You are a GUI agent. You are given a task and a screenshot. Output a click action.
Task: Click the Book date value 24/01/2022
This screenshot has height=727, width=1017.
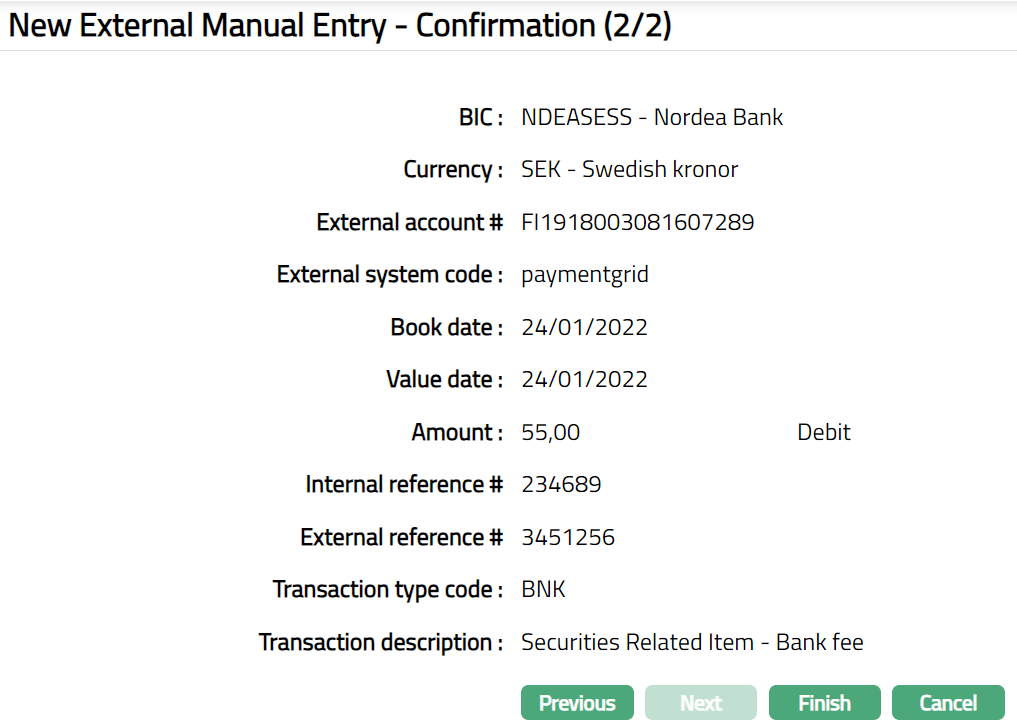(584, 327)
